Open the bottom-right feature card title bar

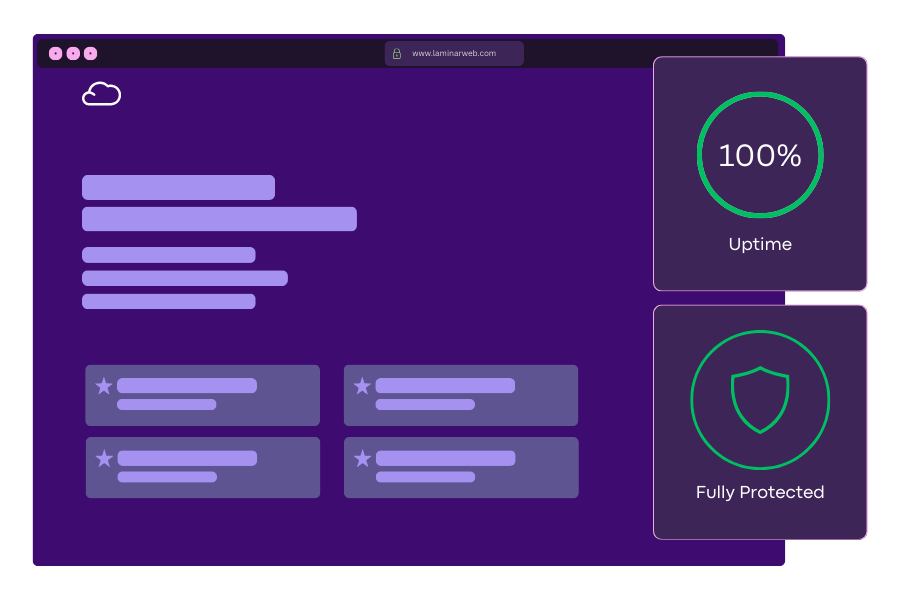445,458
